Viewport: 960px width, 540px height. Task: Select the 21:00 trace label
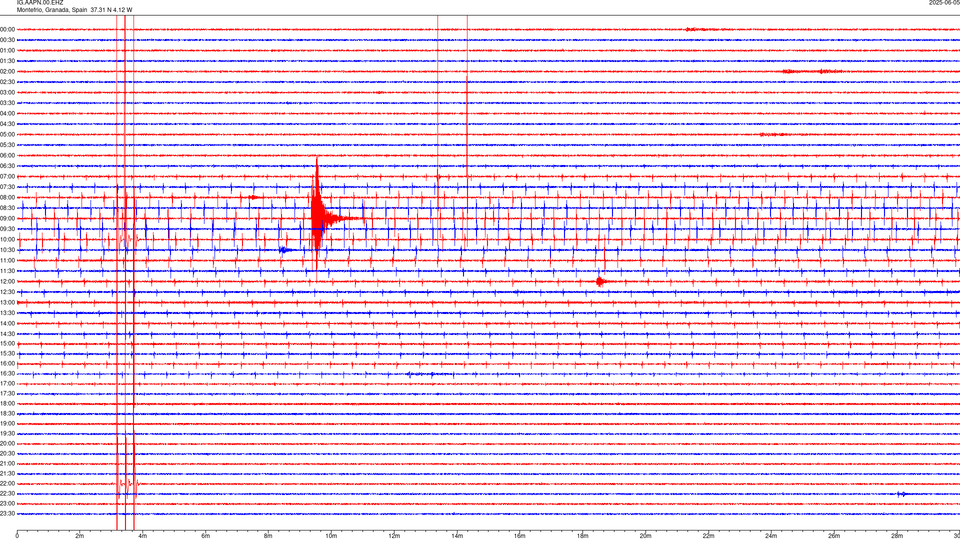7,463
